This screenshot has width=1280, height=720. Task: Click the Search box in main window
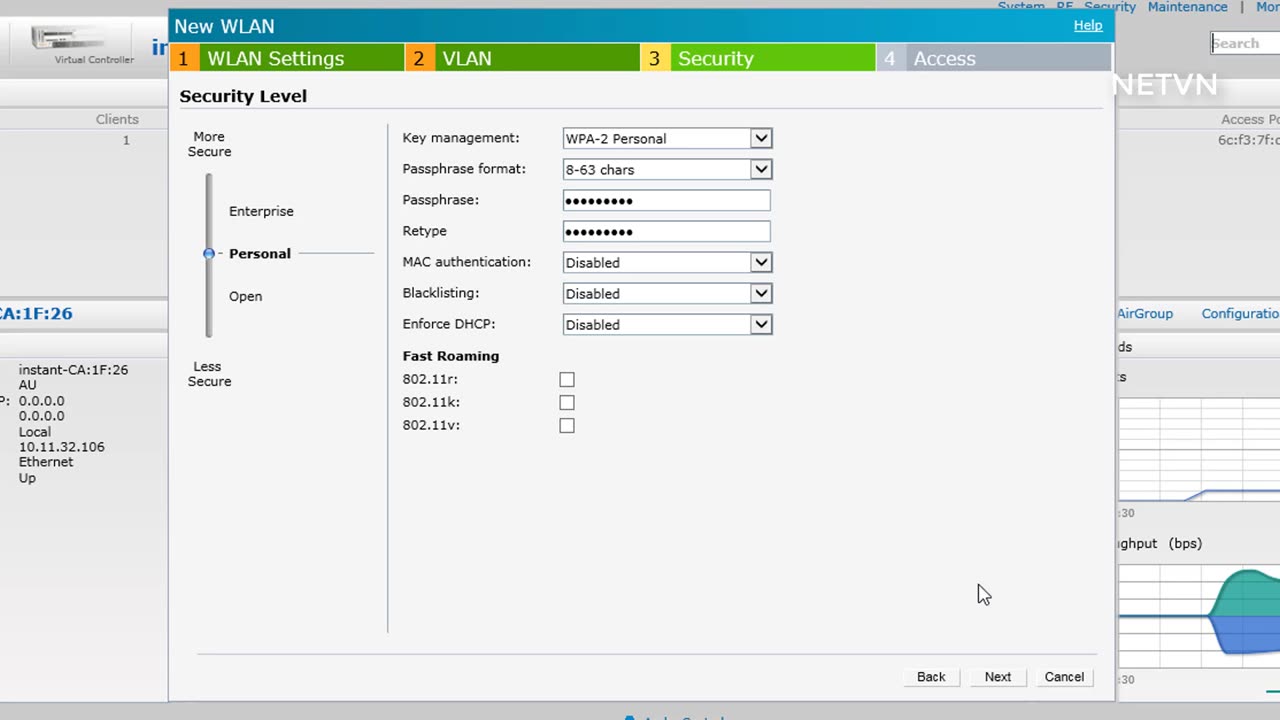point(1245,43)
